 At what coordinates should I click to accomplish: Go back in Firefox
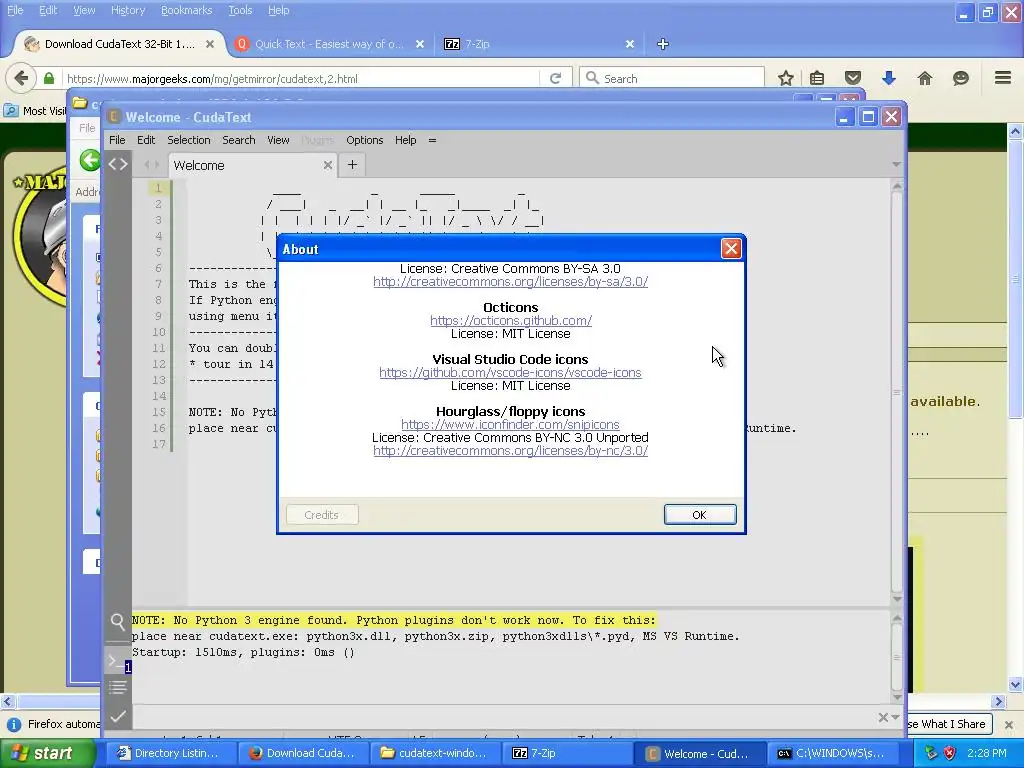(x=21, y=78)
